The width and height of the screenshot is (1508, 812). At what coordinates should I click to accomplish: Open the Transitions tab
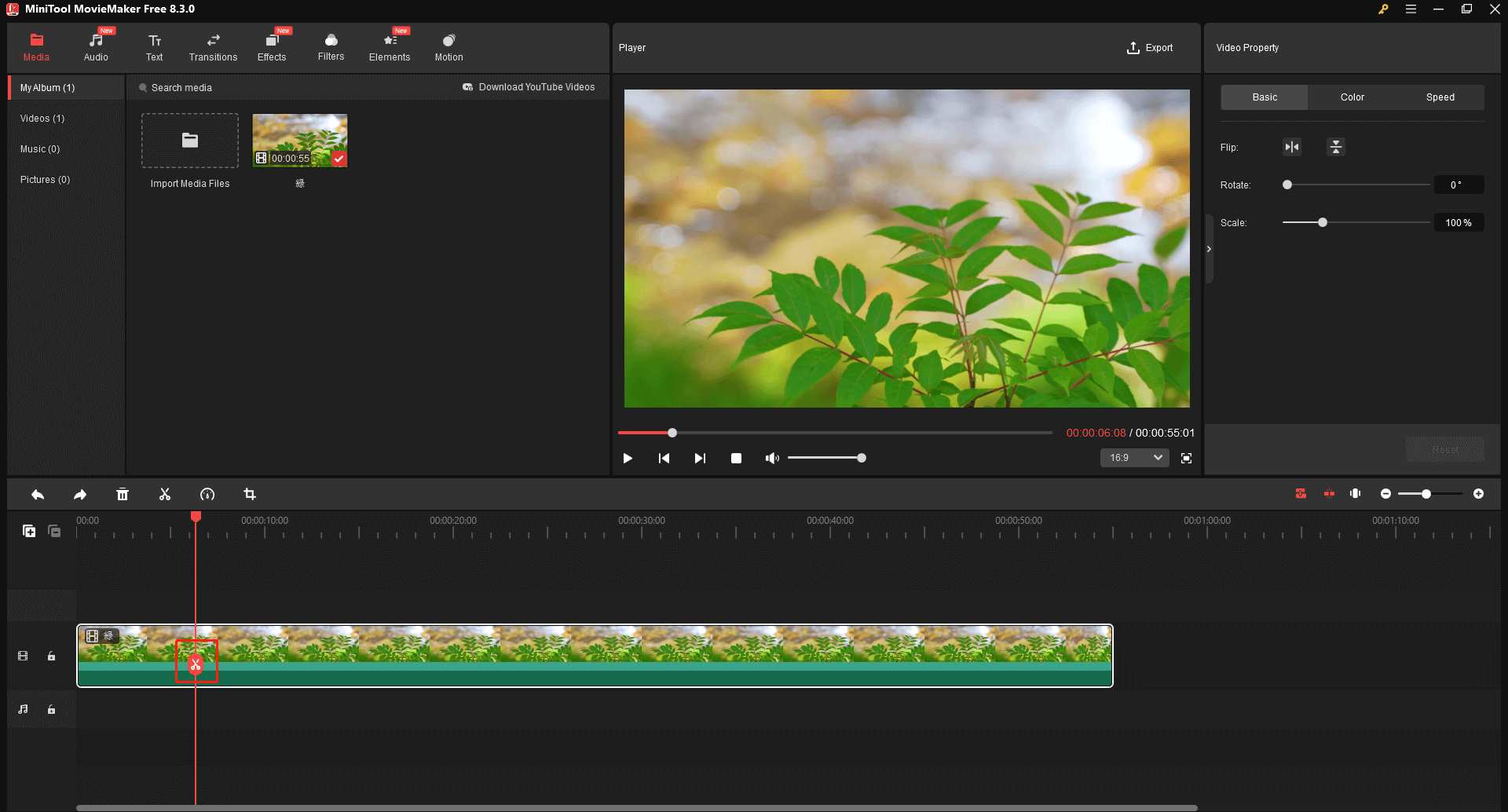(213, 47)
